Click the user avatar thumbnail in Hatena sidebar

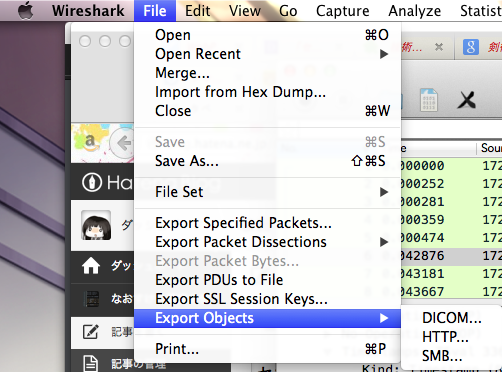point(96,225)
